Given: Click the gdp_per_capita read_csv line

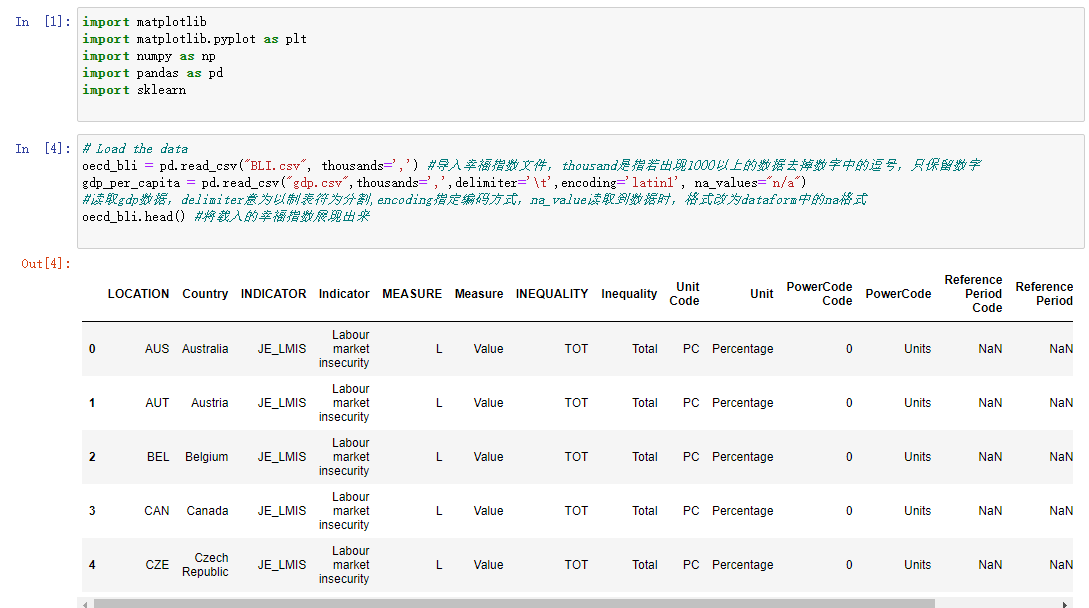Looking at the screenshot, I should click(444, 183).
